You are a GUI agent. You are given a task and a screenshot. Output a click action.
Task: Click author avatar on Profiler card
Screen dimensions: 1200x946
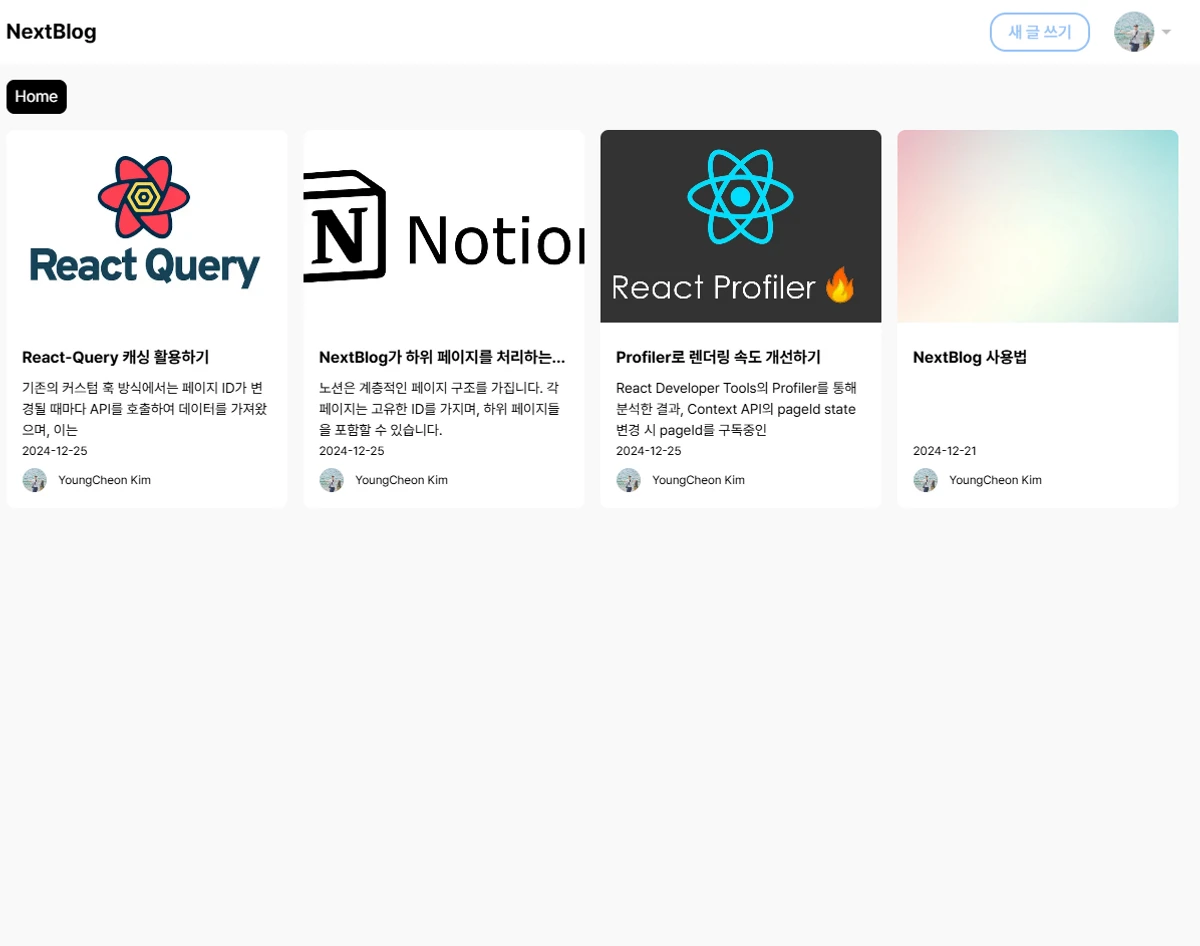628,480
